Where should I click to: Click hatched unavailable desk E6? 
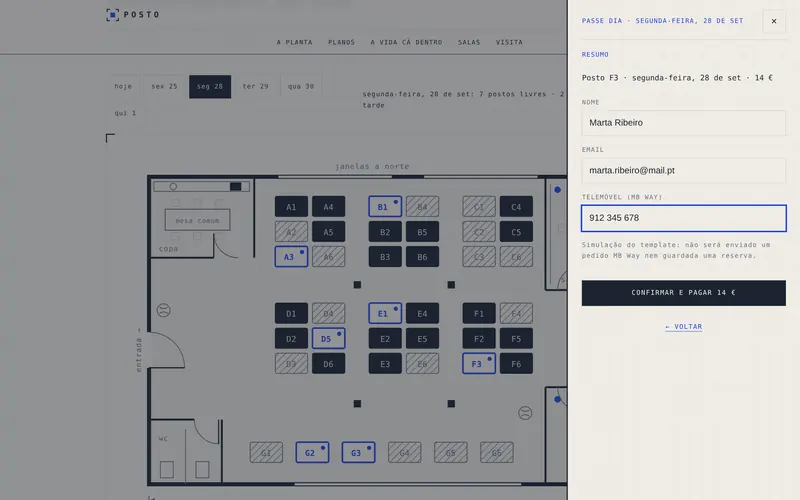coord(422,364)
